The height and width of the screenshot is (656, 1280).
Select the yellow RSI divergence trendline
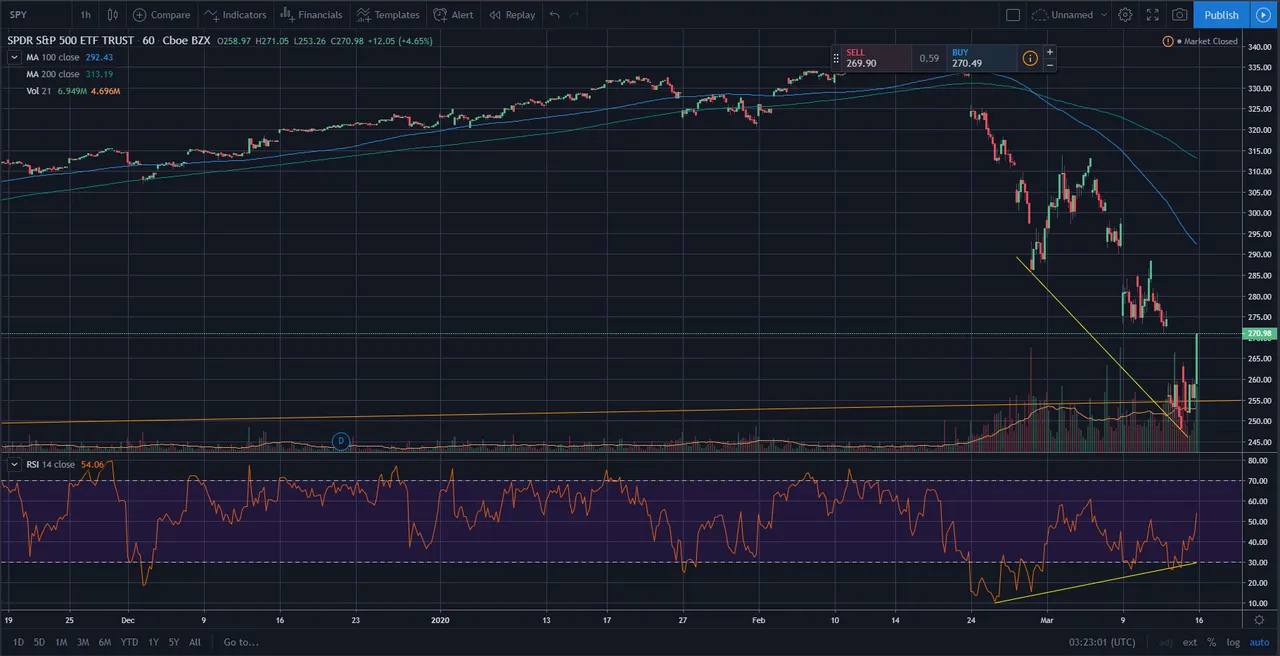(x=1095, y=583)
